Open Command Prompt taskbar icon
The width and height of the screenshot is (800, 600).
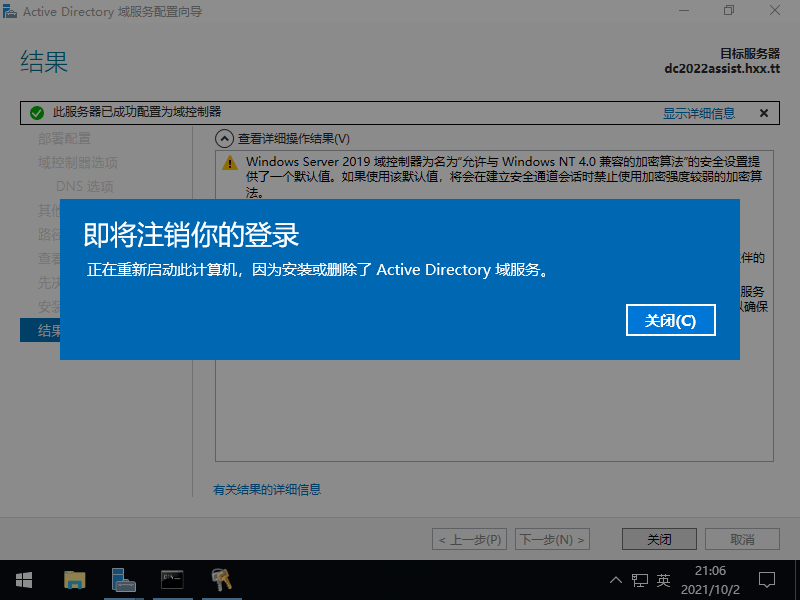(172, 580)
